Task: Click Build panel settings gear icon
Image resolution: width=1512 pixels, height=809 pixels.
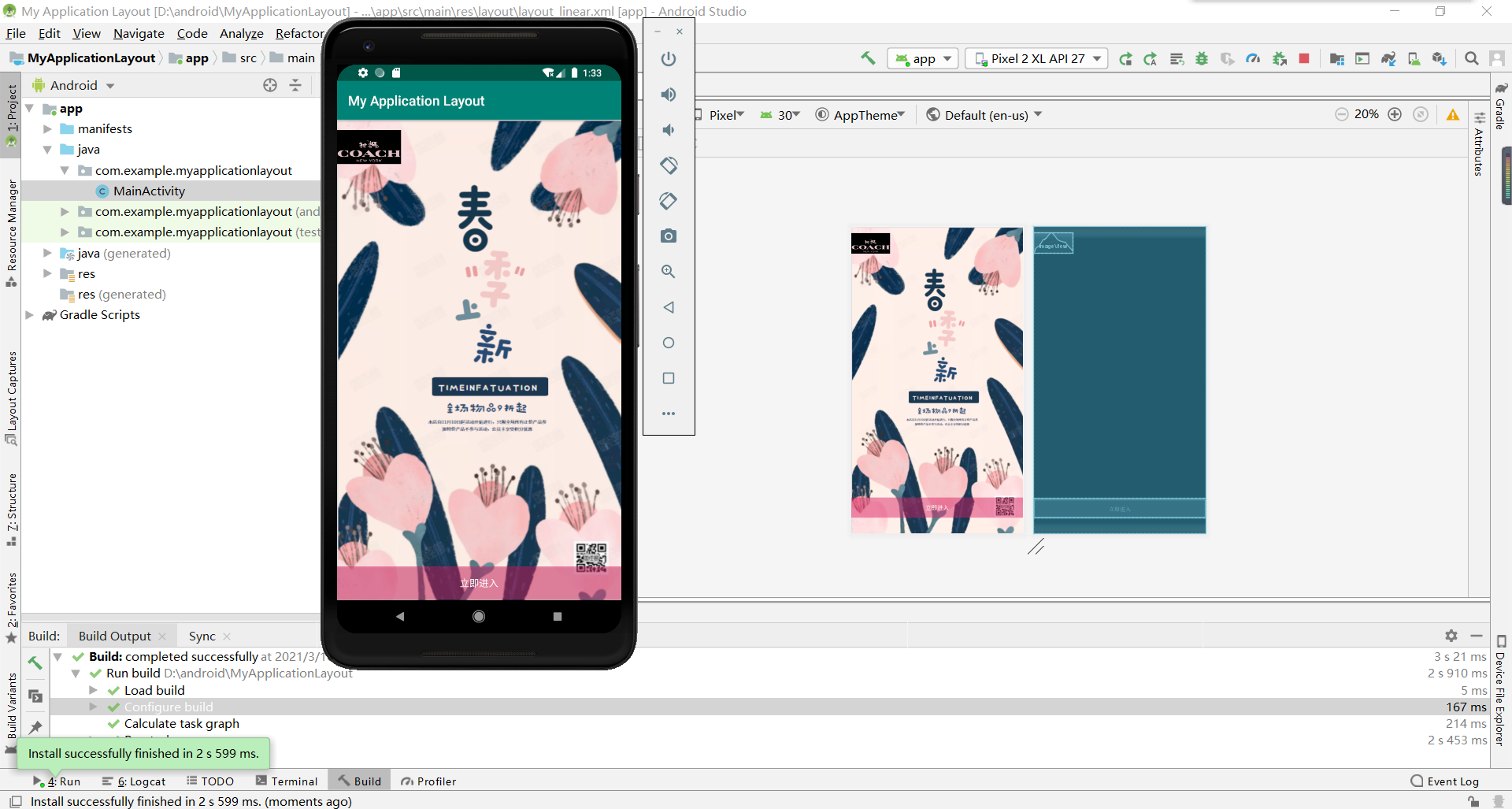Action: click(1451, 636)
